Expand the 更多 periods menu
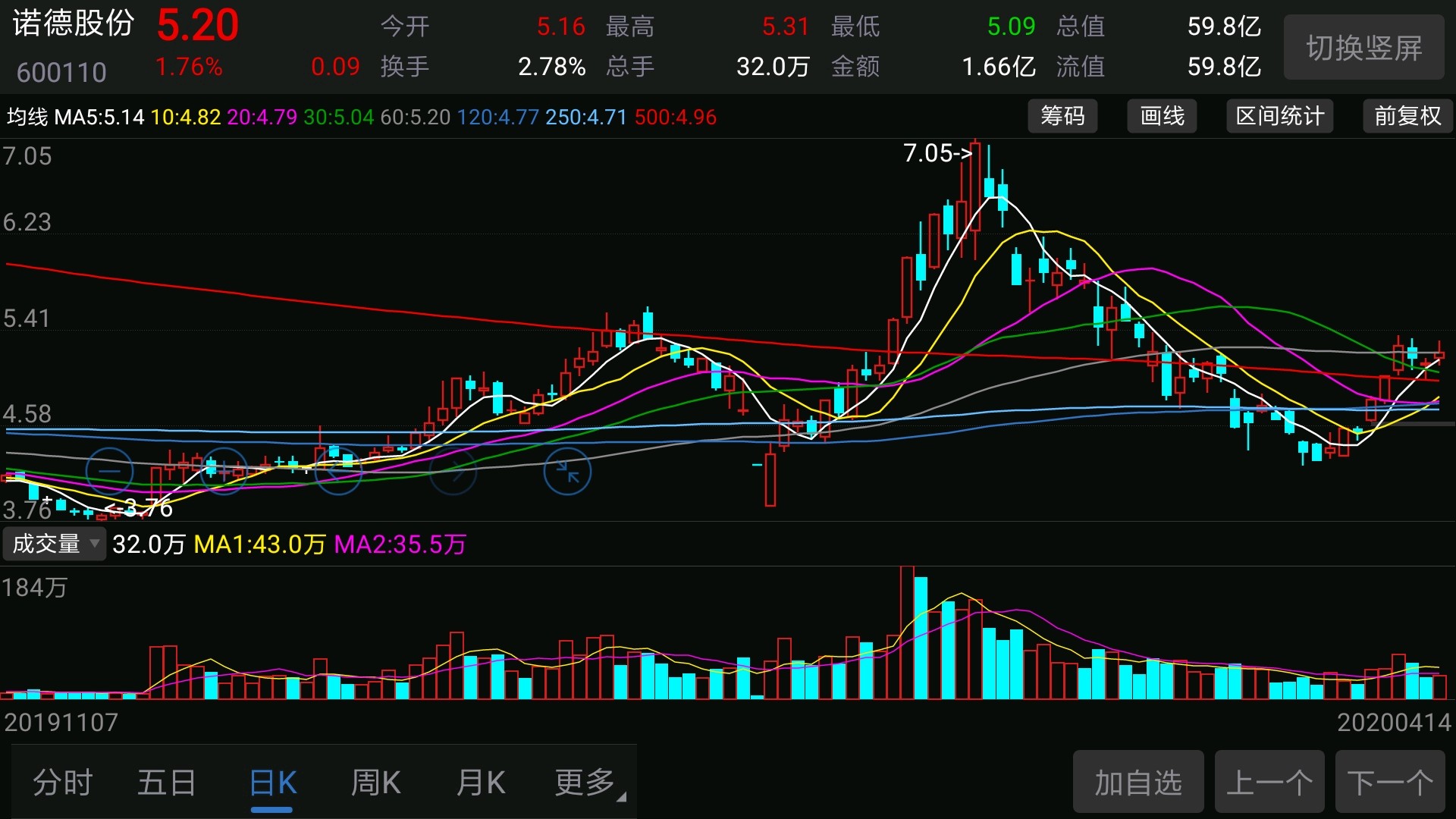 pyautogui.click(x=589, y=783)
